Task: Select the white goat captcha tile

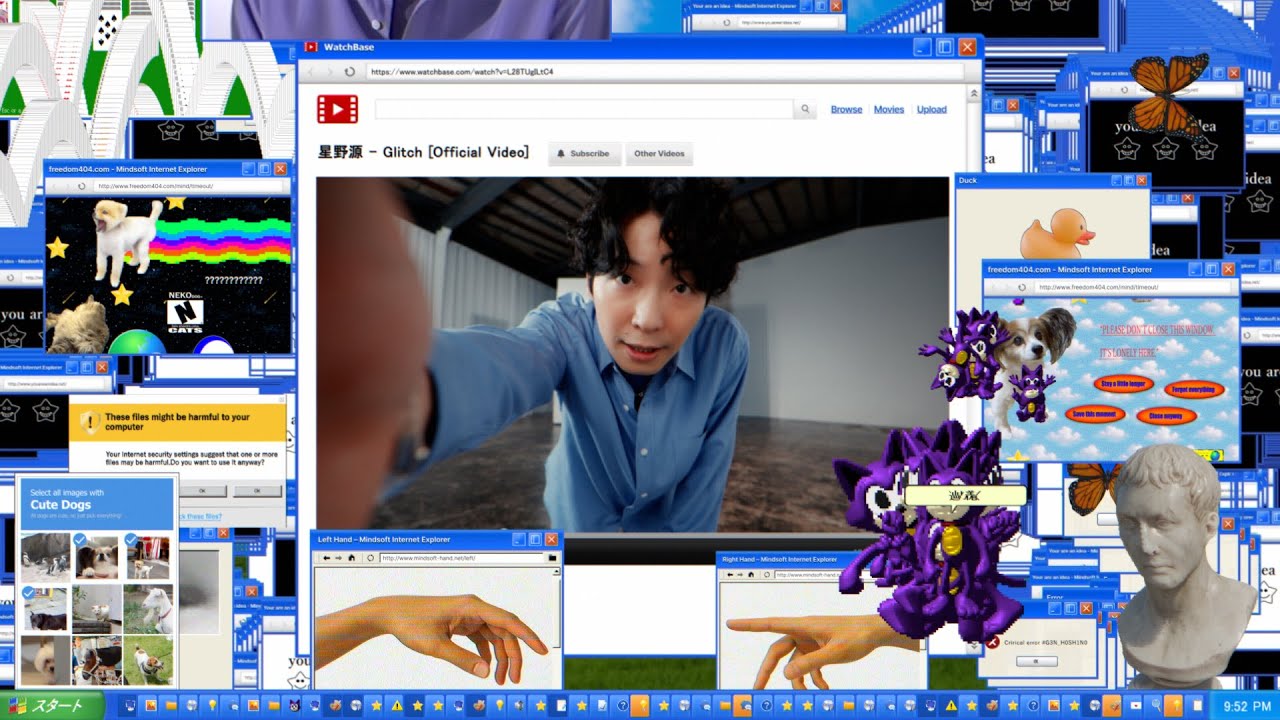Action: 148,608
